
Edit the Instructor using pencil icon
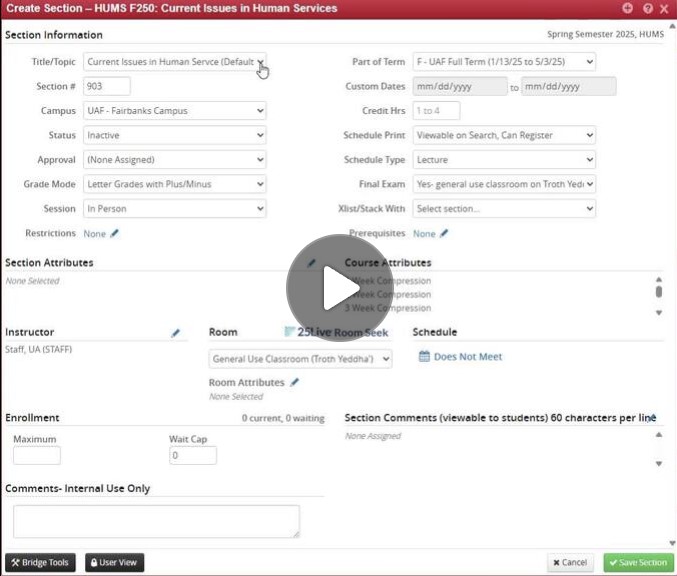pos(176,333)
